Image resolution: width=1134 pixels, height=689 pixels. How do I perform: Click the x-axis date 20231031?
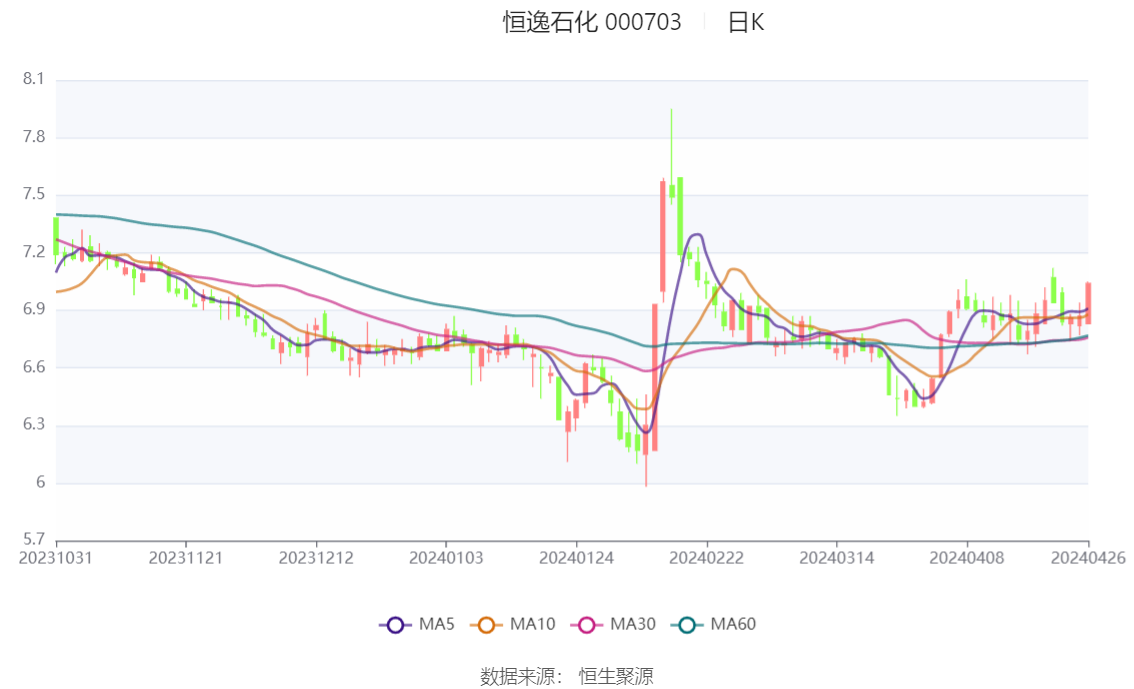click(56, 558)
